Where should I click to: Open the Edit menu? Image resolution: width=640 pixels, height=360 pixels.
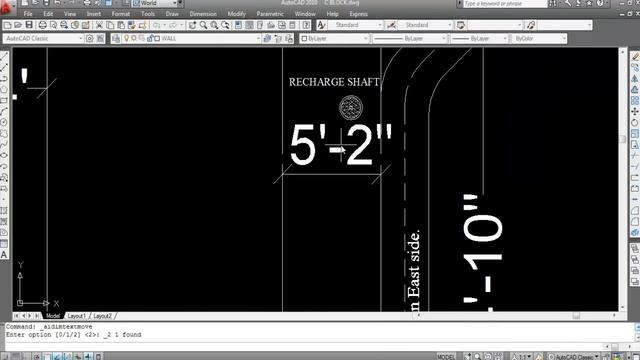point(48,14)
